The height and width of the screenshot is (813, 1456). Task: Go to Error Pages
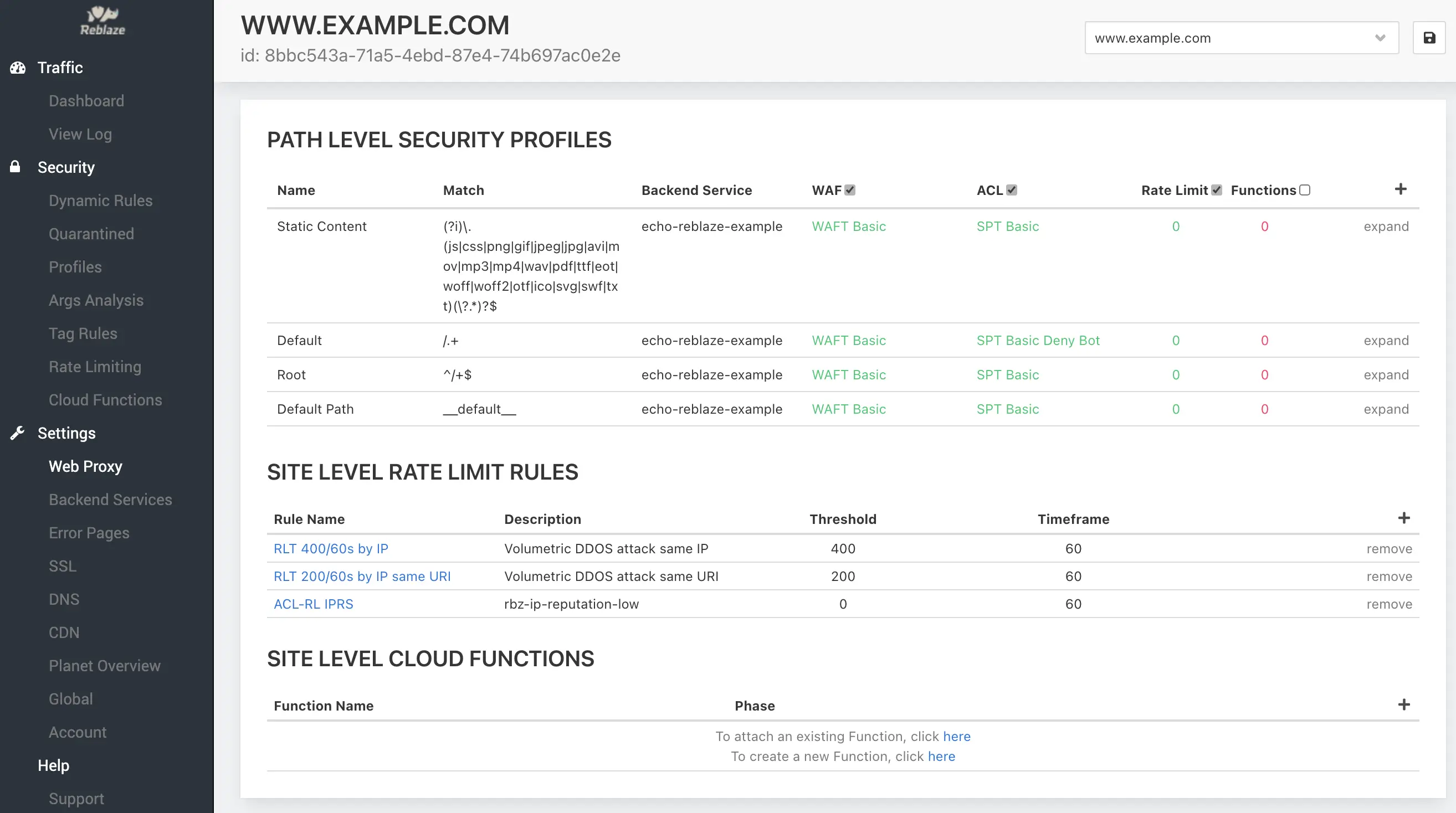89,533
